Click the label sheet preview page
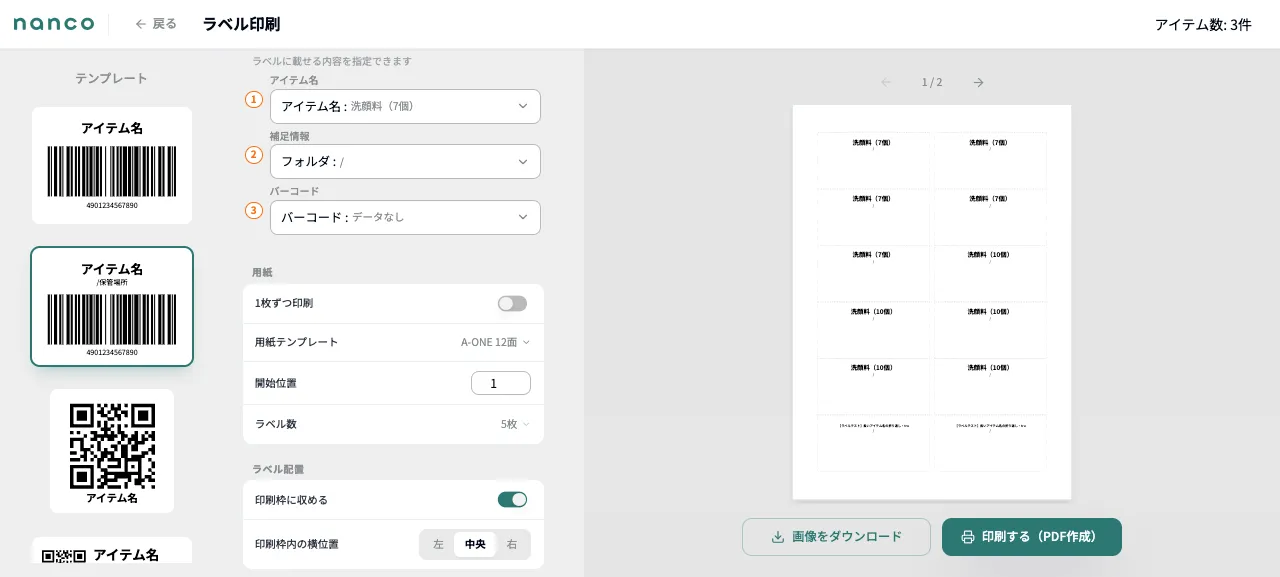This screenshot has width=1280, height=577. (x=932, y=302)
